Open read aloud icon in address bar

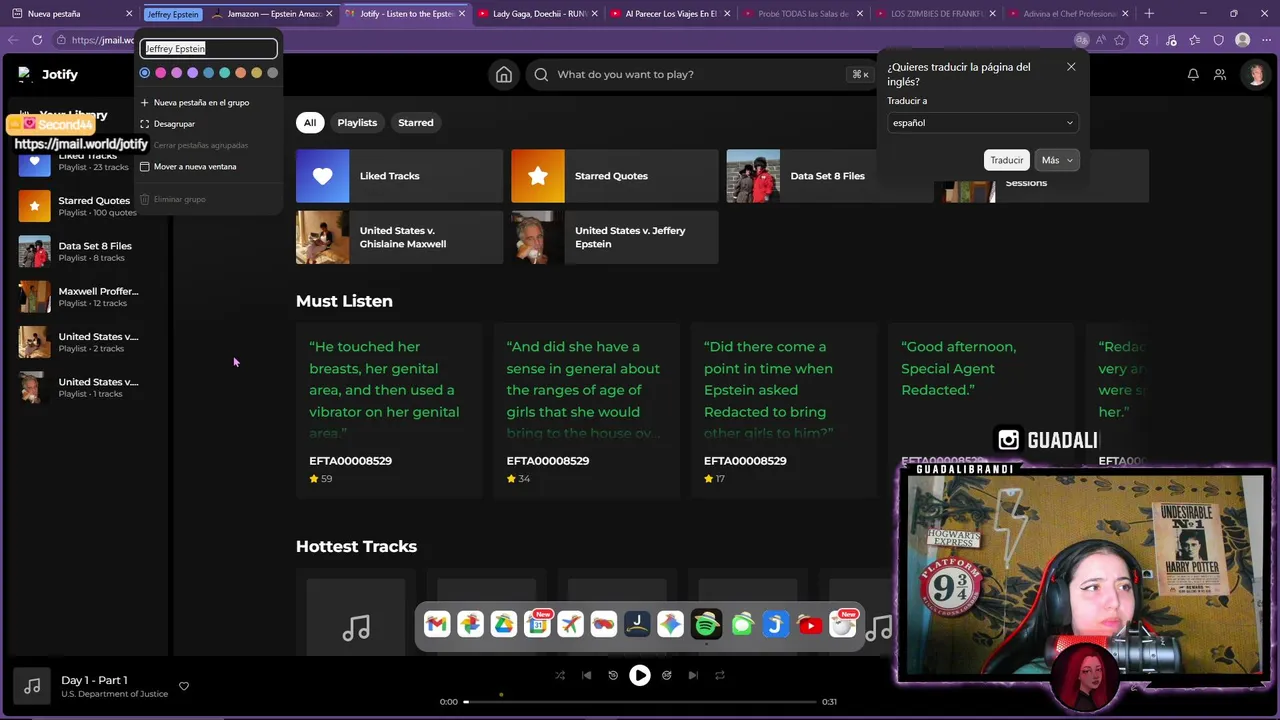point(1100,40)
